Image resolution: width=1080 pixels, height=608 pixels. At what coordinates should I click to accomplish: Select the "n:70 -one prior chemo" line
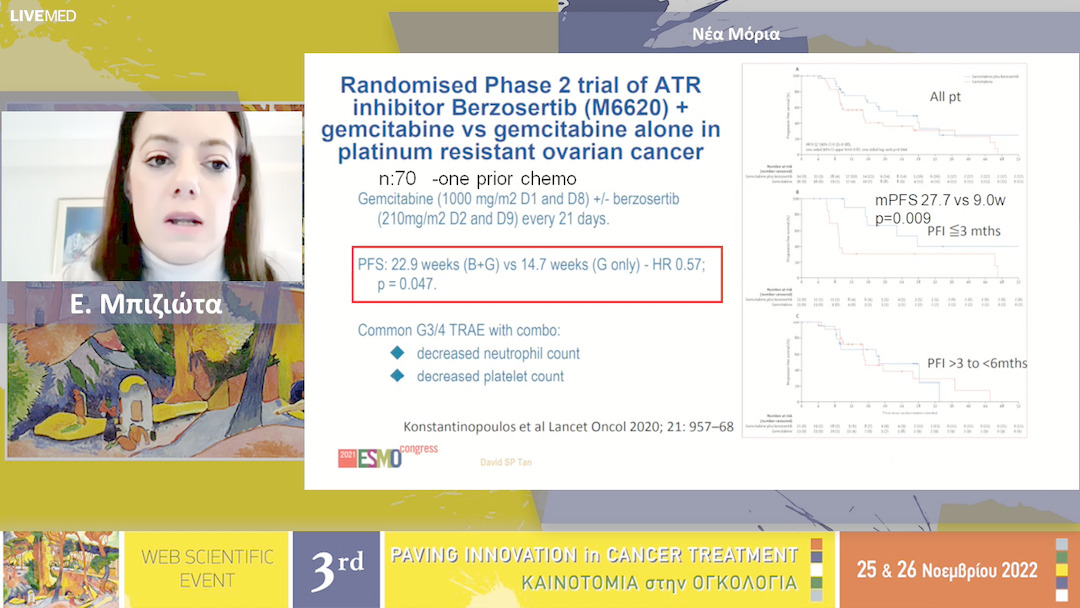tap(477, 179)
